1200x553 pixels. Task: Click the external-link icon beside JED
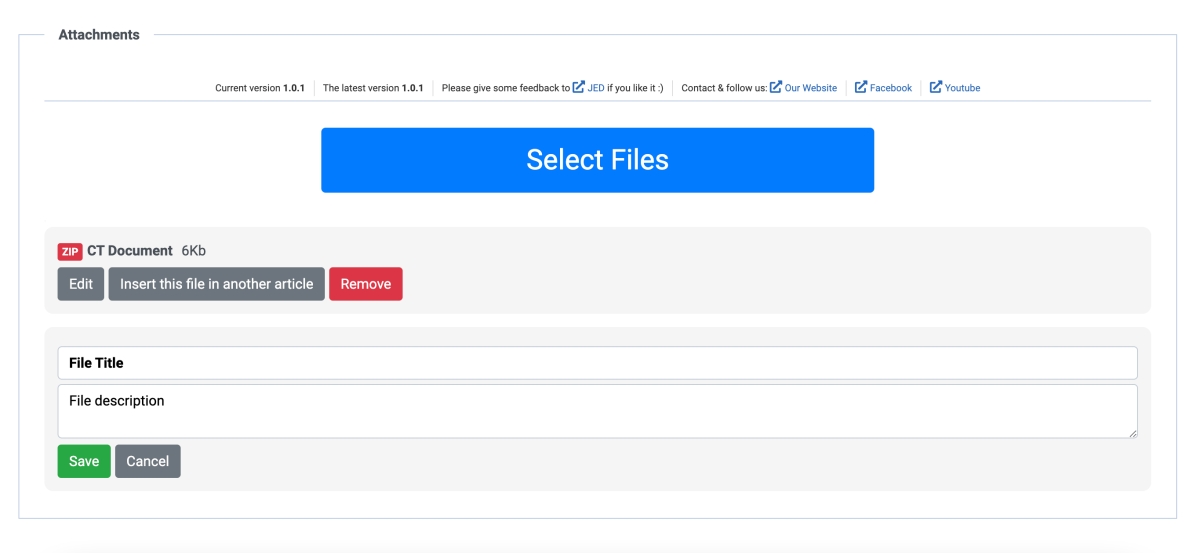[x=578, y=87]
